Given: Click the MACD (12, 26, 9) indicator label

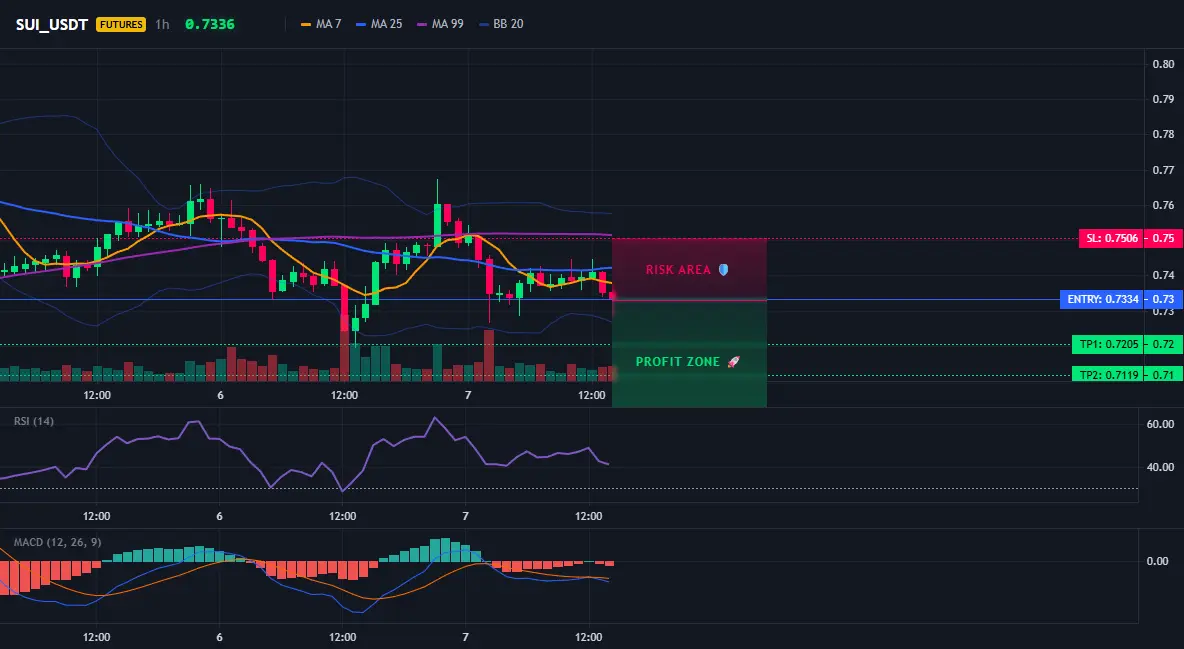Looking at the screenshot, I should (57, 542).
